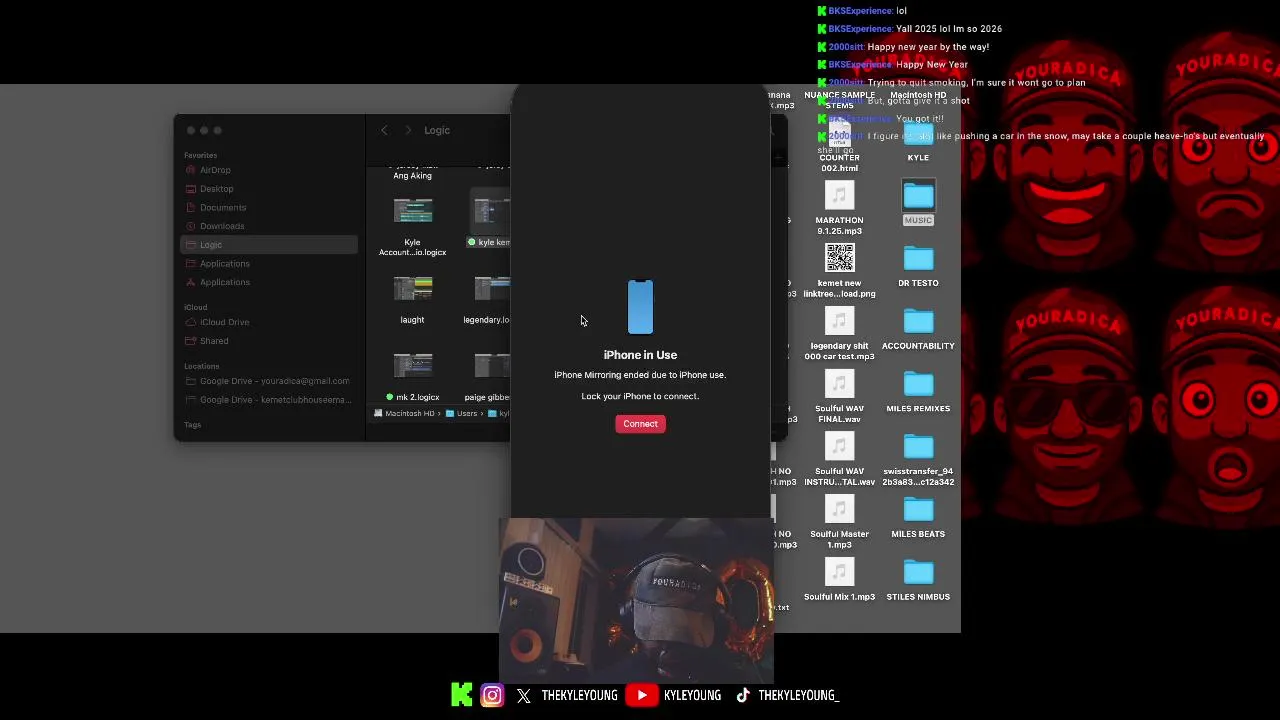The height and width of the screenshot is (720, 1280).
Task: Select the STILES NIMBUS desktop folder
Action: (918, 579)
